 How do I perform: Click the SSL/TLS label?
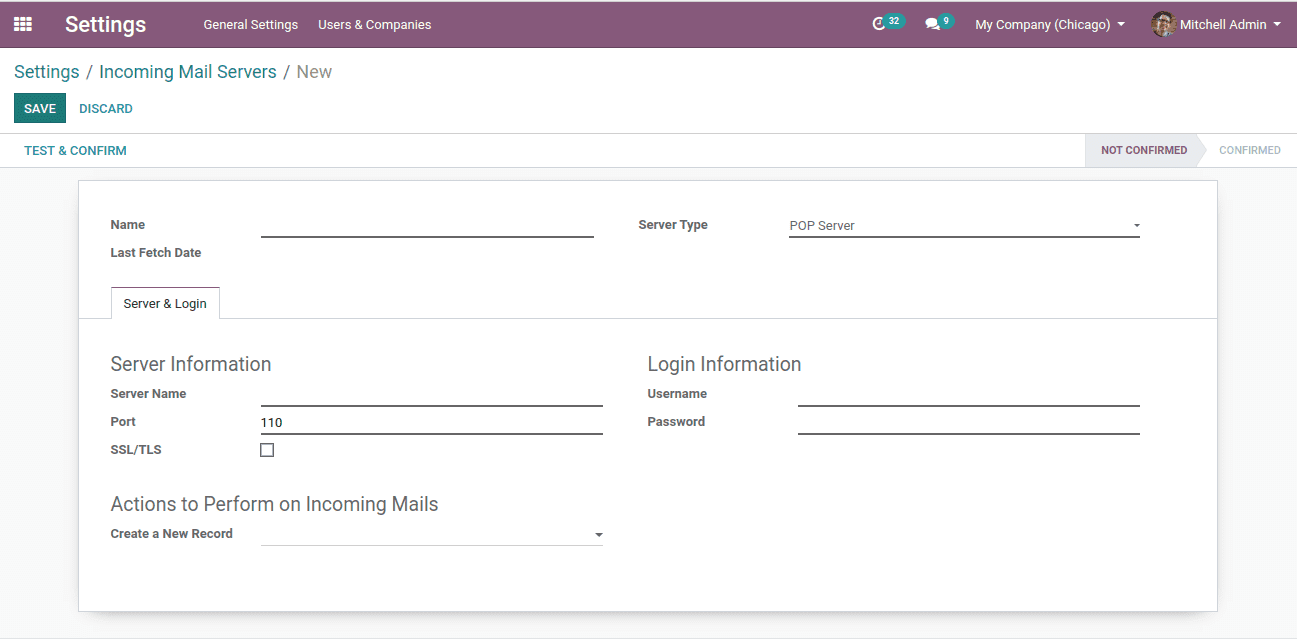136,450
